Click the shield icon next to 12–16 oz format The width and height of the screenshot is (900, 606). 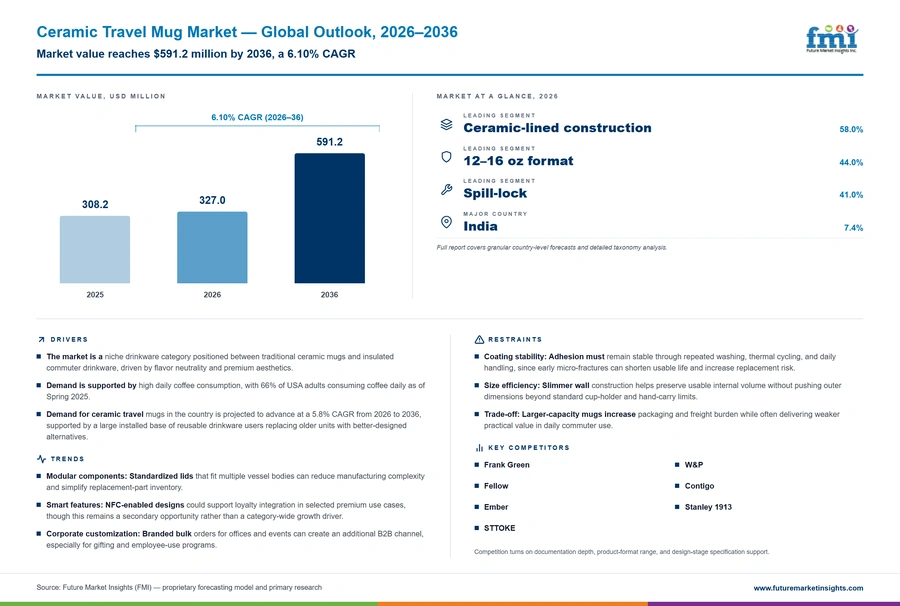pyautogui.click(x=446, y=157)
